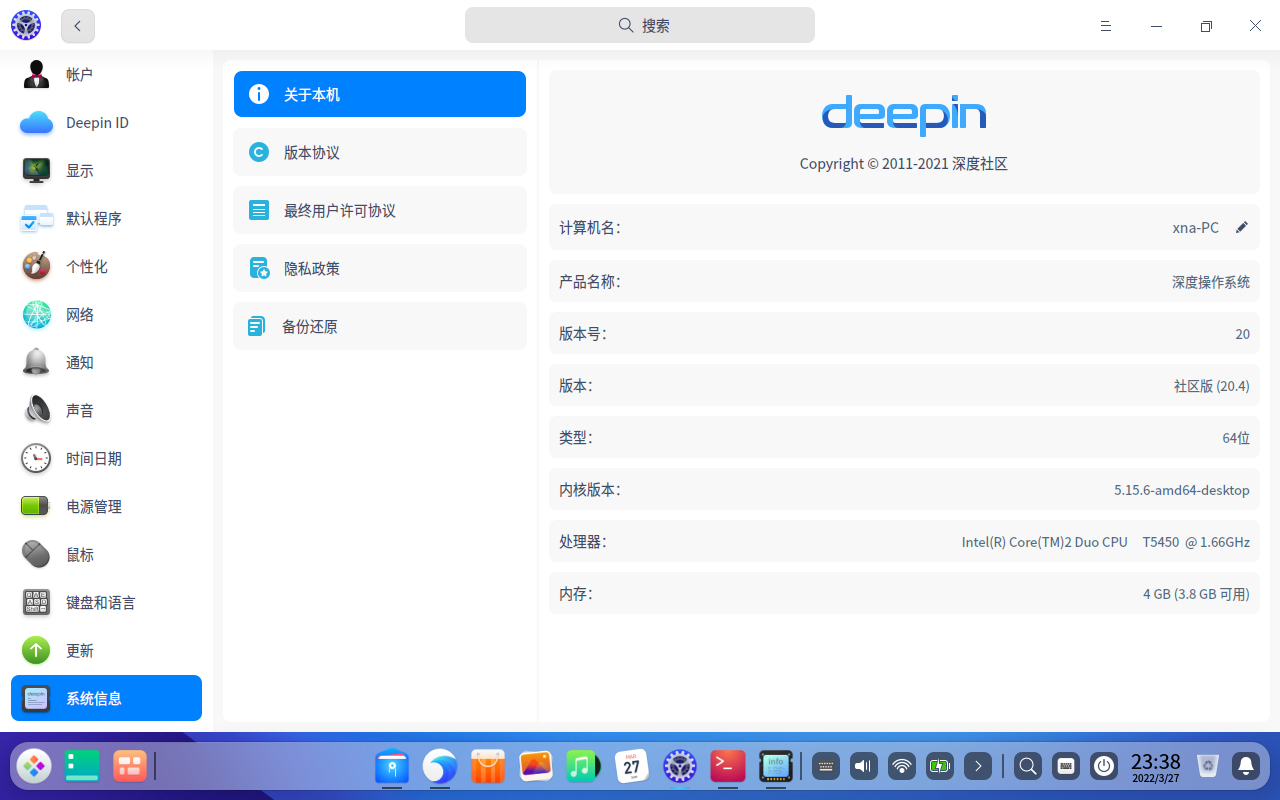Click the volume icon in dock tray
Viewport: 1280px width, 800px height.
click(x=863, y=767)
